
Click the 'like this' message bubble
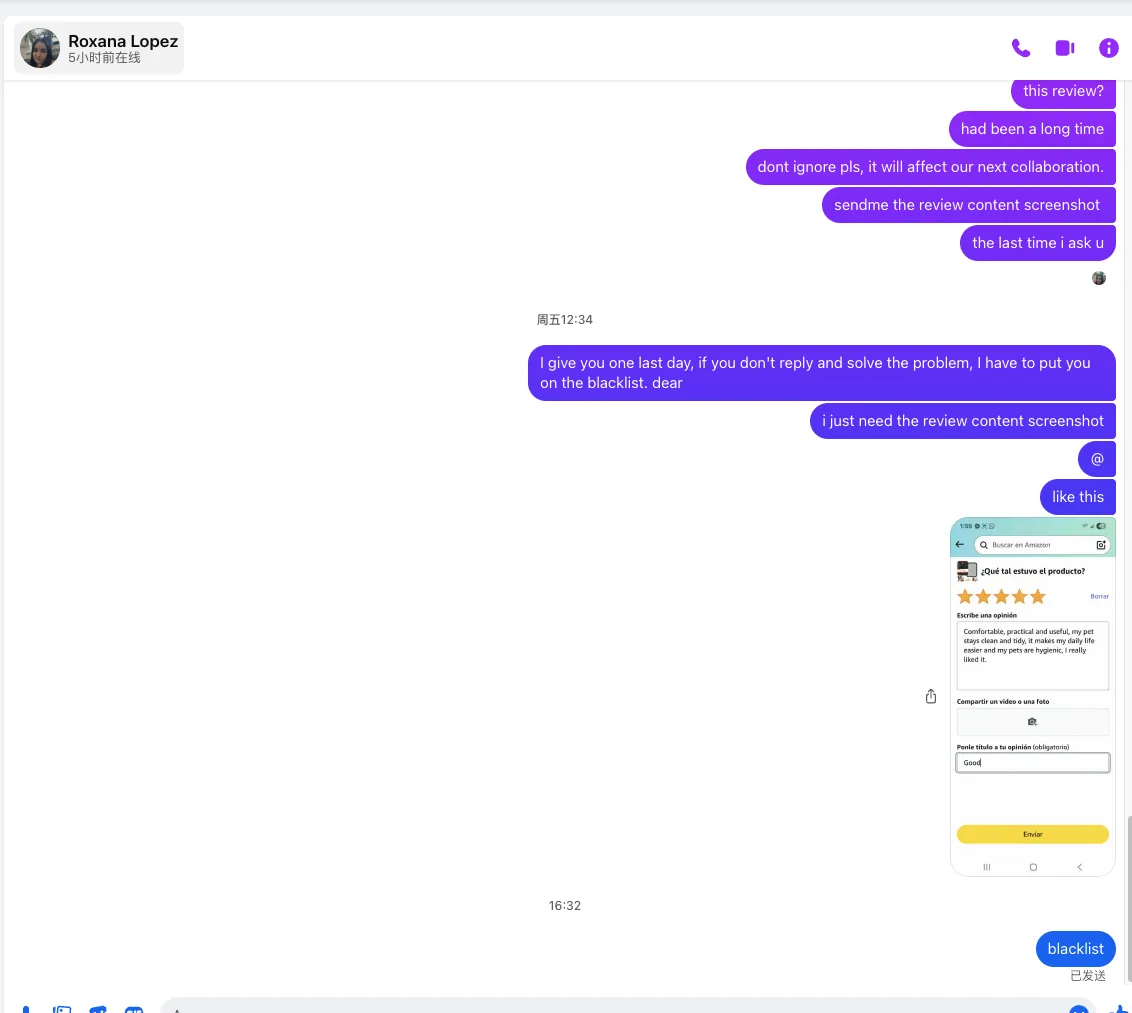(x=1077, y=497)
